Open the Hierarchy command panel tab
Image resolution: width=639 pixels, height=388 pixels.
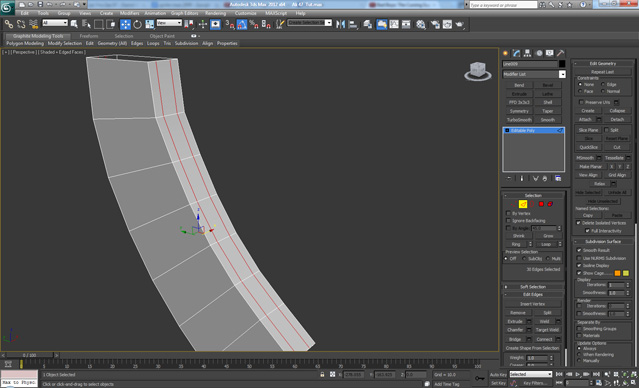(527, 53)
